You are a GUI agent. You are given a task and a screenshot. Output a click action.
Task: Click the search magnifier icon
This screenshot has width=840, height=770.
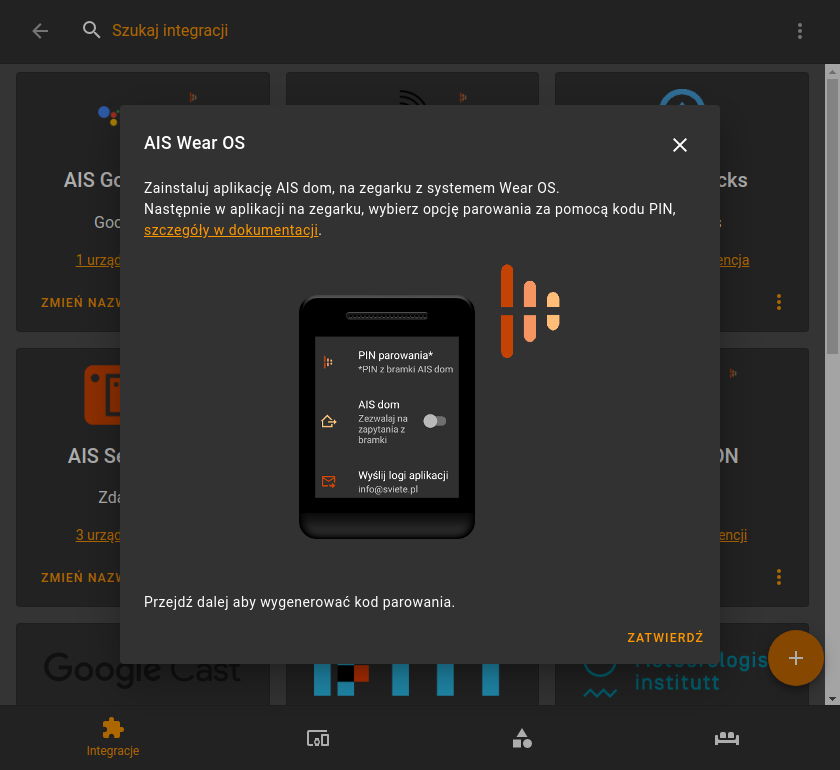point(91,30)
